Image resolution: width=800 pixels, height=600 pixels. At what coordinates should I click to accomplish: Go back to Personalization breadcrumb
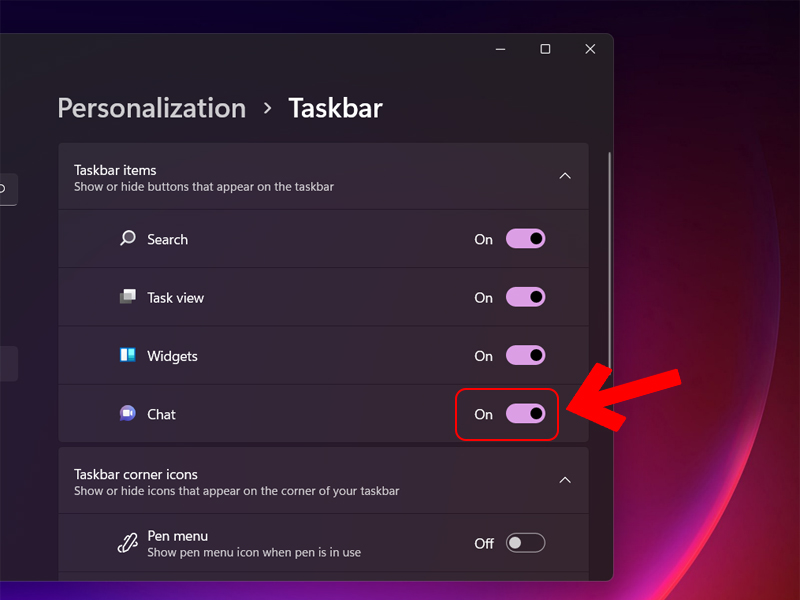[152, 108]
